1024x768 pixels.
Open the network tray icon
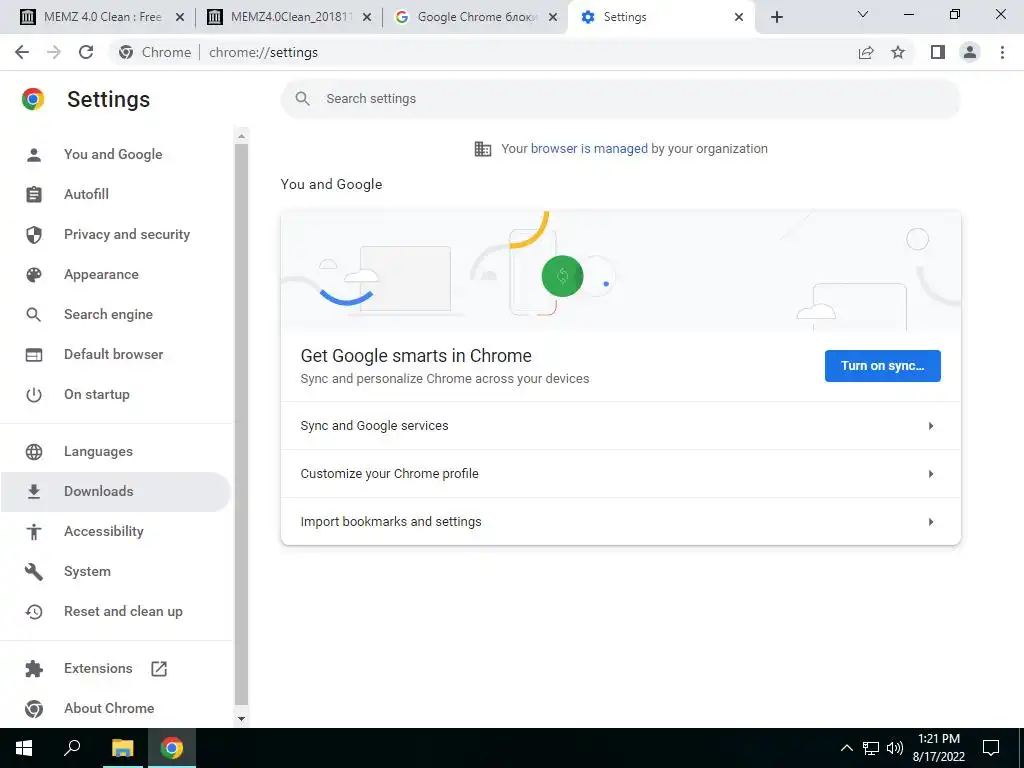(x=871, y=748)
